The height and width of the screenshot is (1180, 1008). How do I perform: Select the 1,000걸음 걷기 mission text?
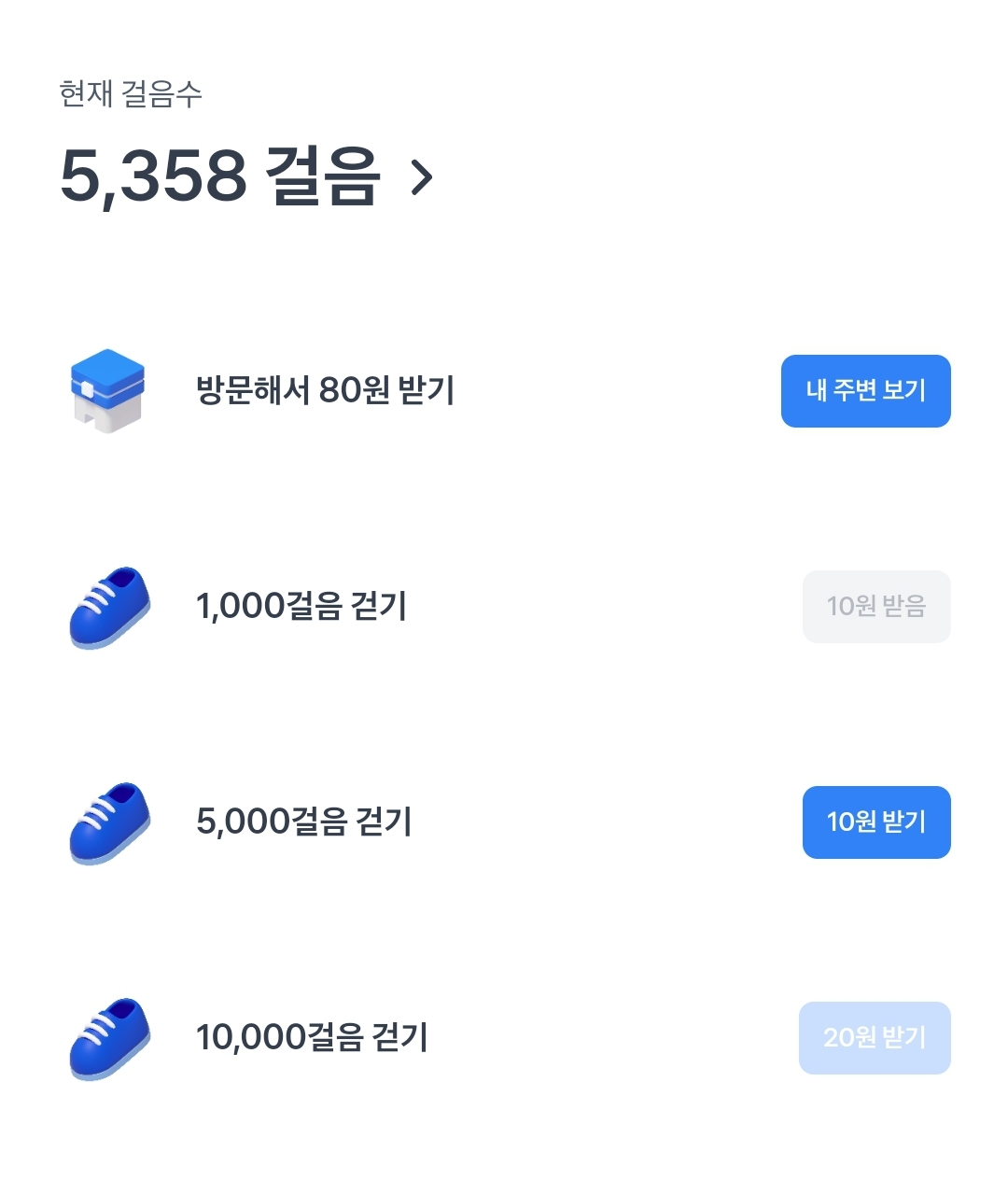pyautogui.click(x=301, y=607)
